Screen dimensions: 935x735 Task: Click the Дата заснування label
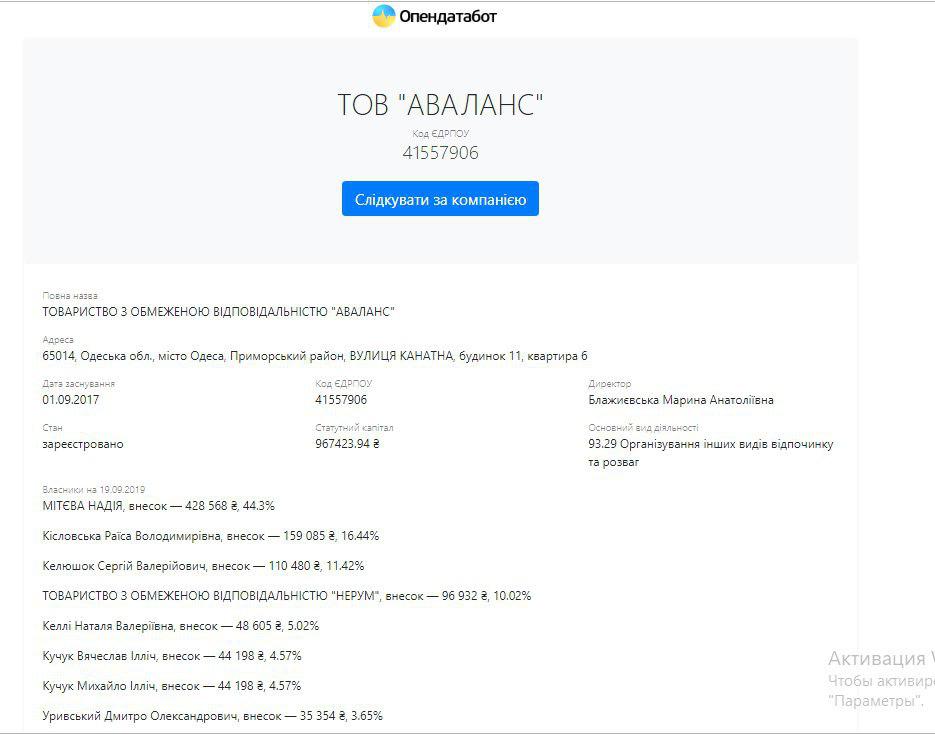tap(79, 384)
